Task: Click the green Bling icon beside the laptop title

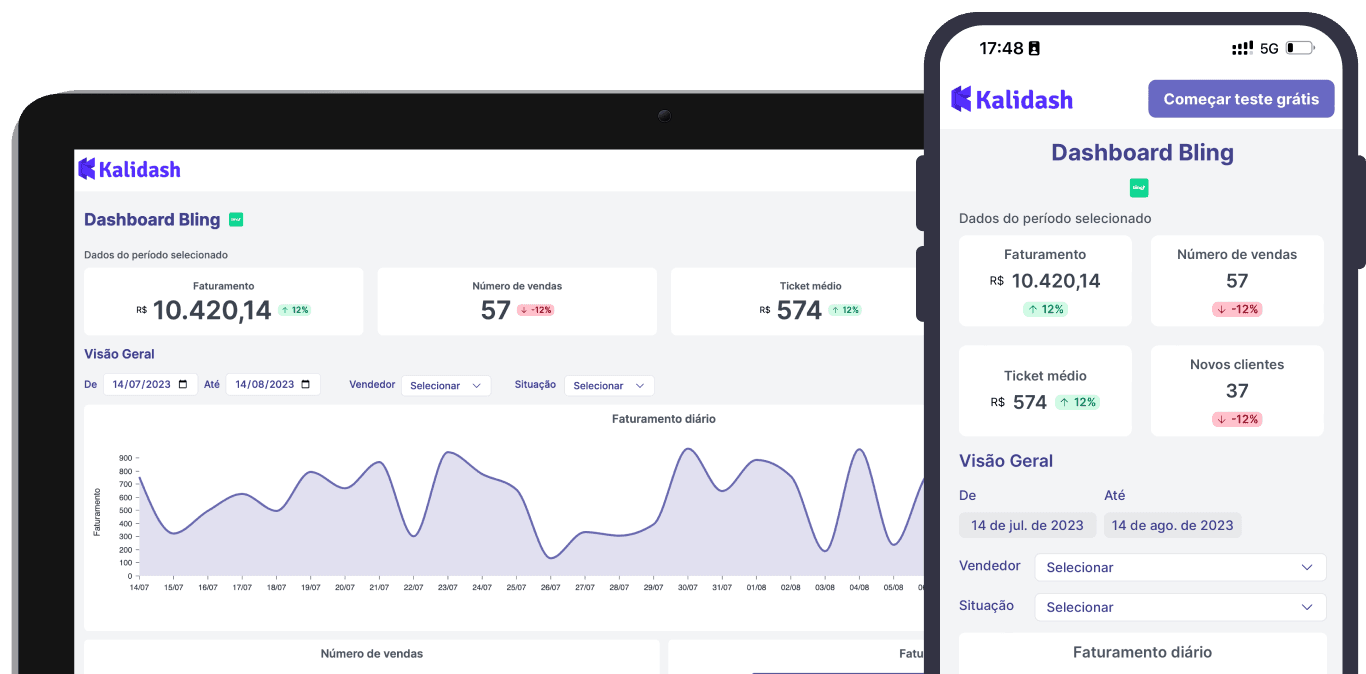Action: 236,219
